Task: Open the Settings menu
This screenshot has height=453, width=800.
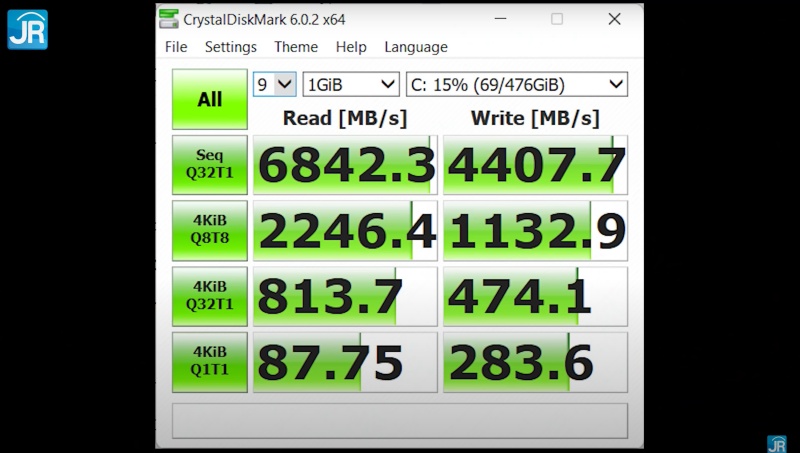Action: pyautogui.click(x=231, y=47)
